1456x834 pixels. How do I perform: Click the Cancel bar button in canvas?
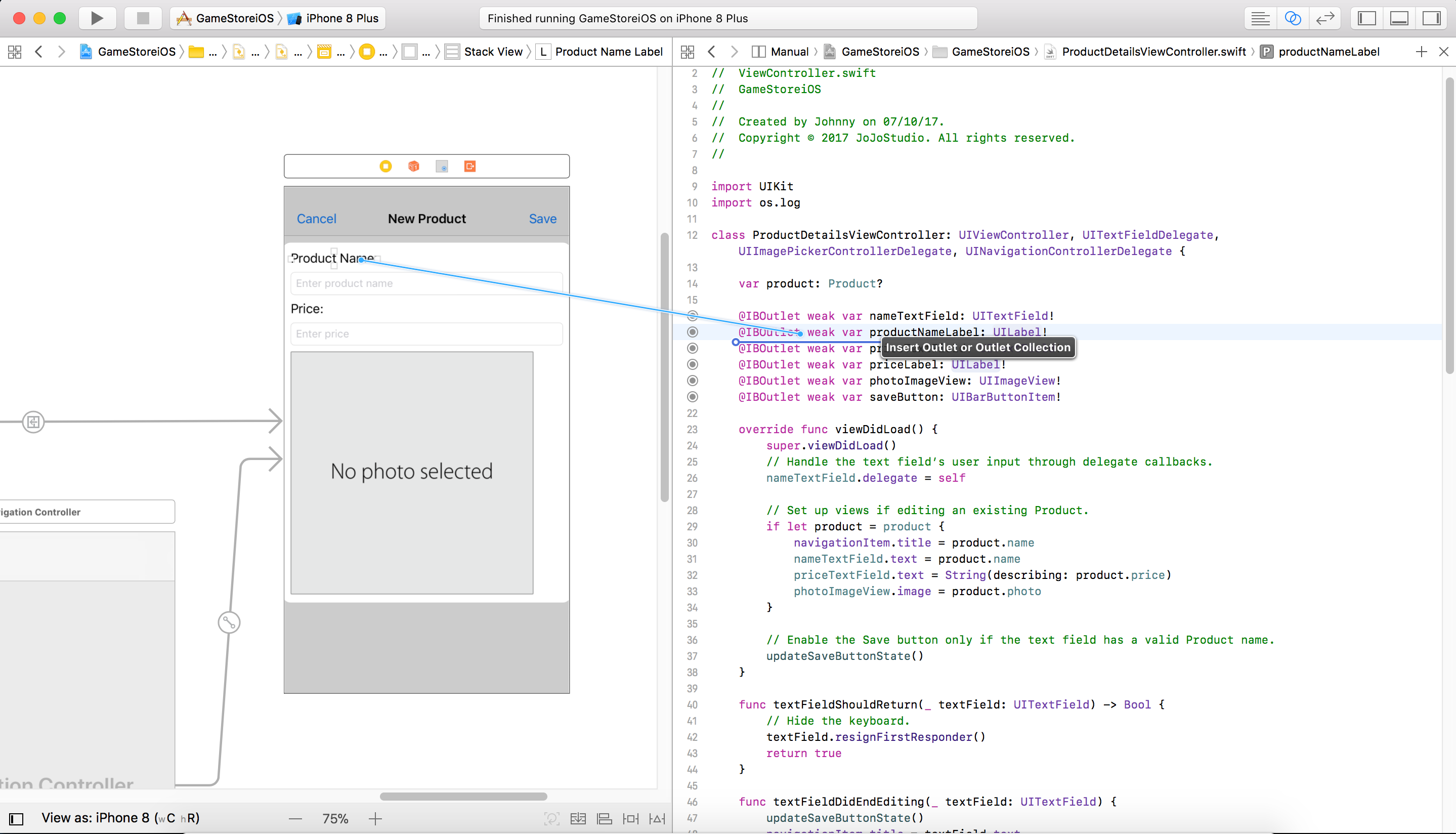(x=317, y=219)
